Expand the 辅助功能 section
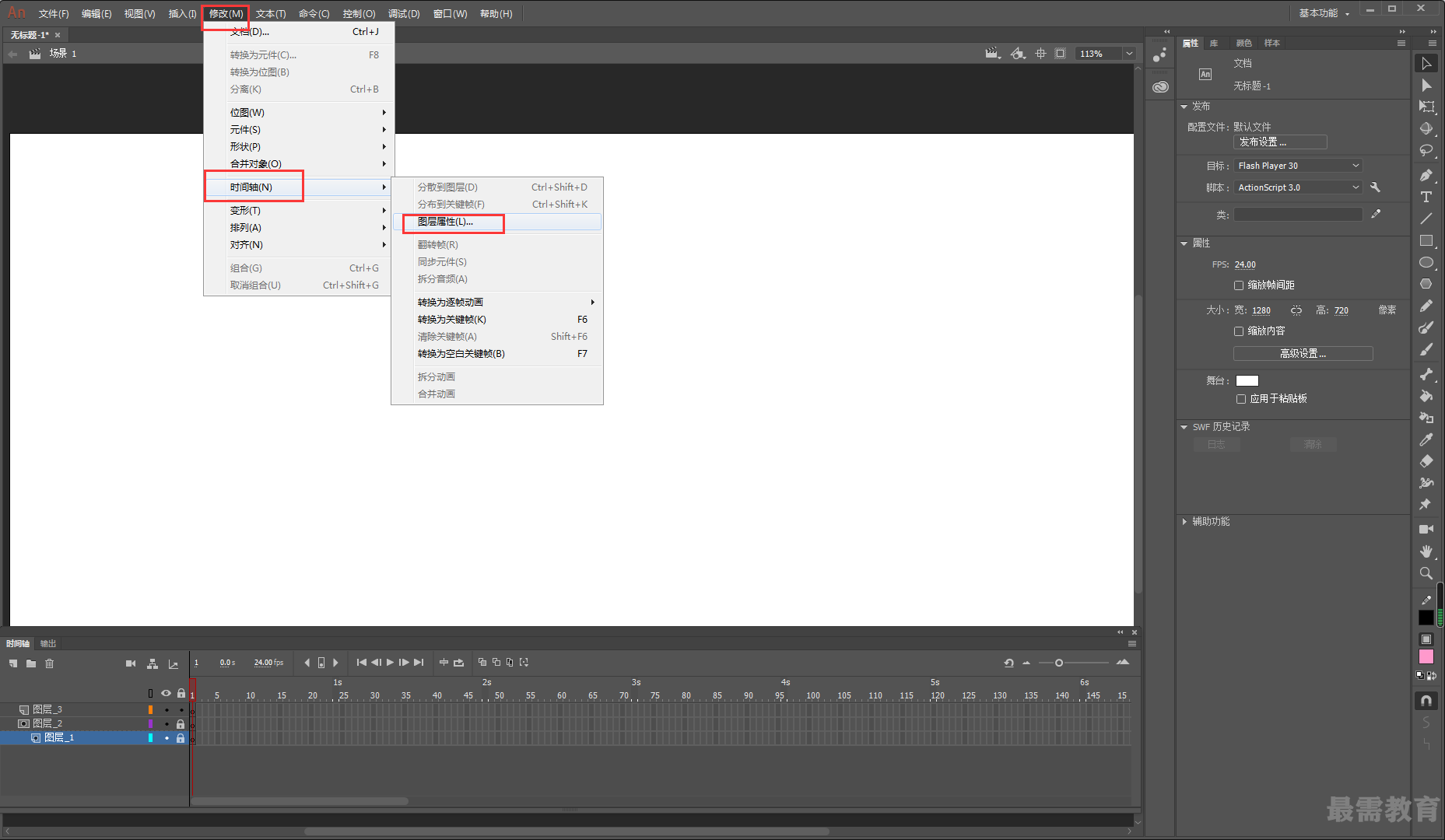 (1184, 522)
